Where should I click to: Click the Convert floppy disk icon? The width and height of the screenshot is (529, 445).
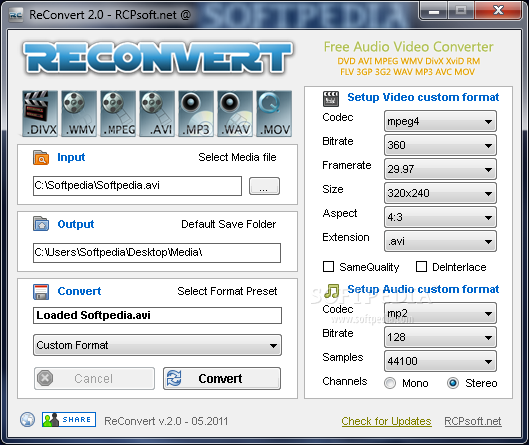coord(41,292)
